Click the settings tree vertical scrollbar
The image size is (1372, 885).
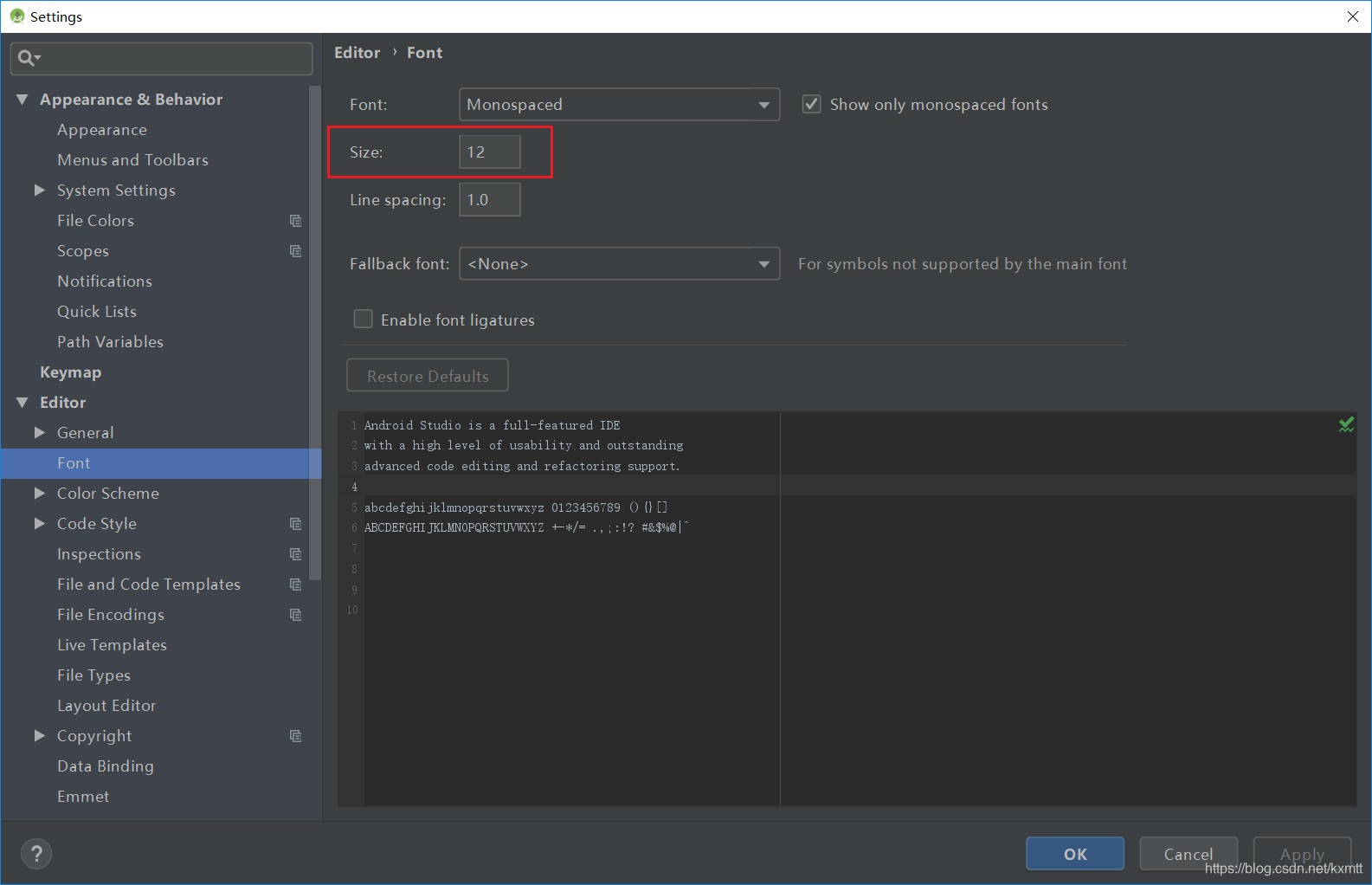point(315,333)
